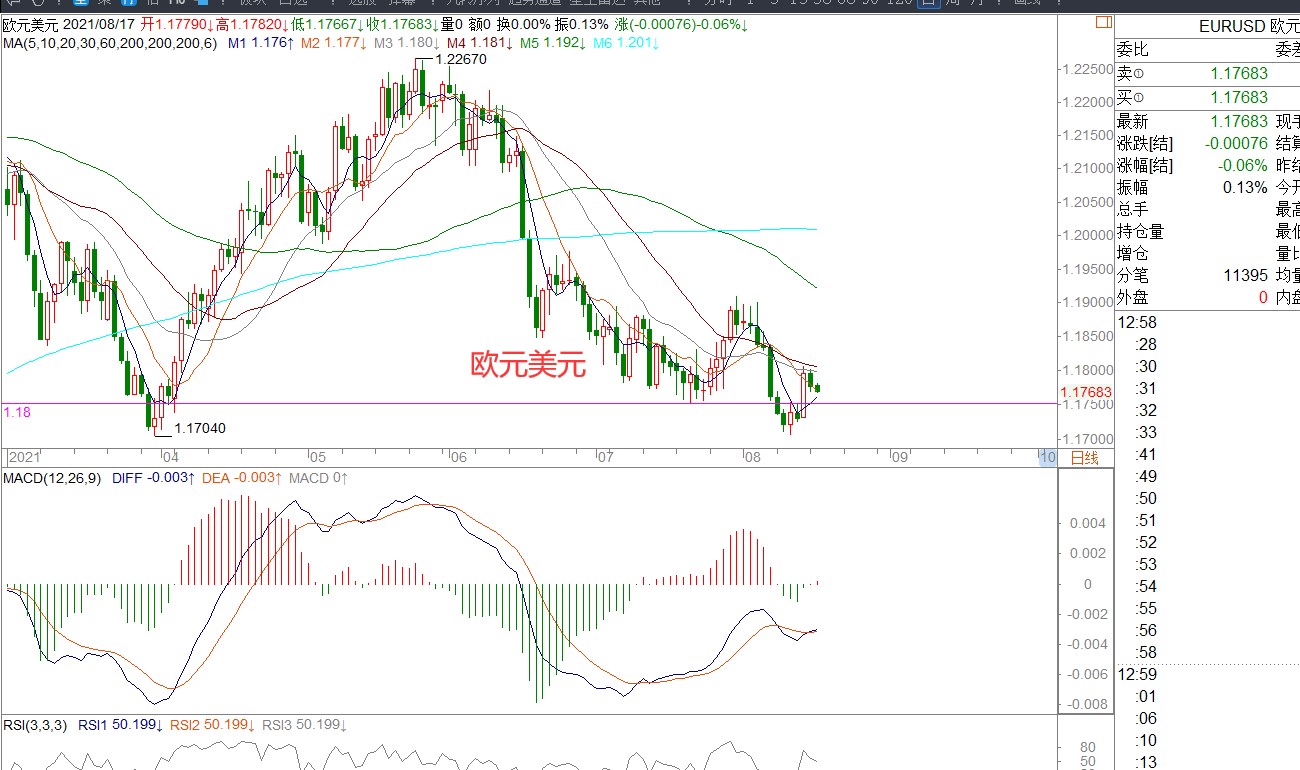Click the 08 month marker on the time axis

752,457
